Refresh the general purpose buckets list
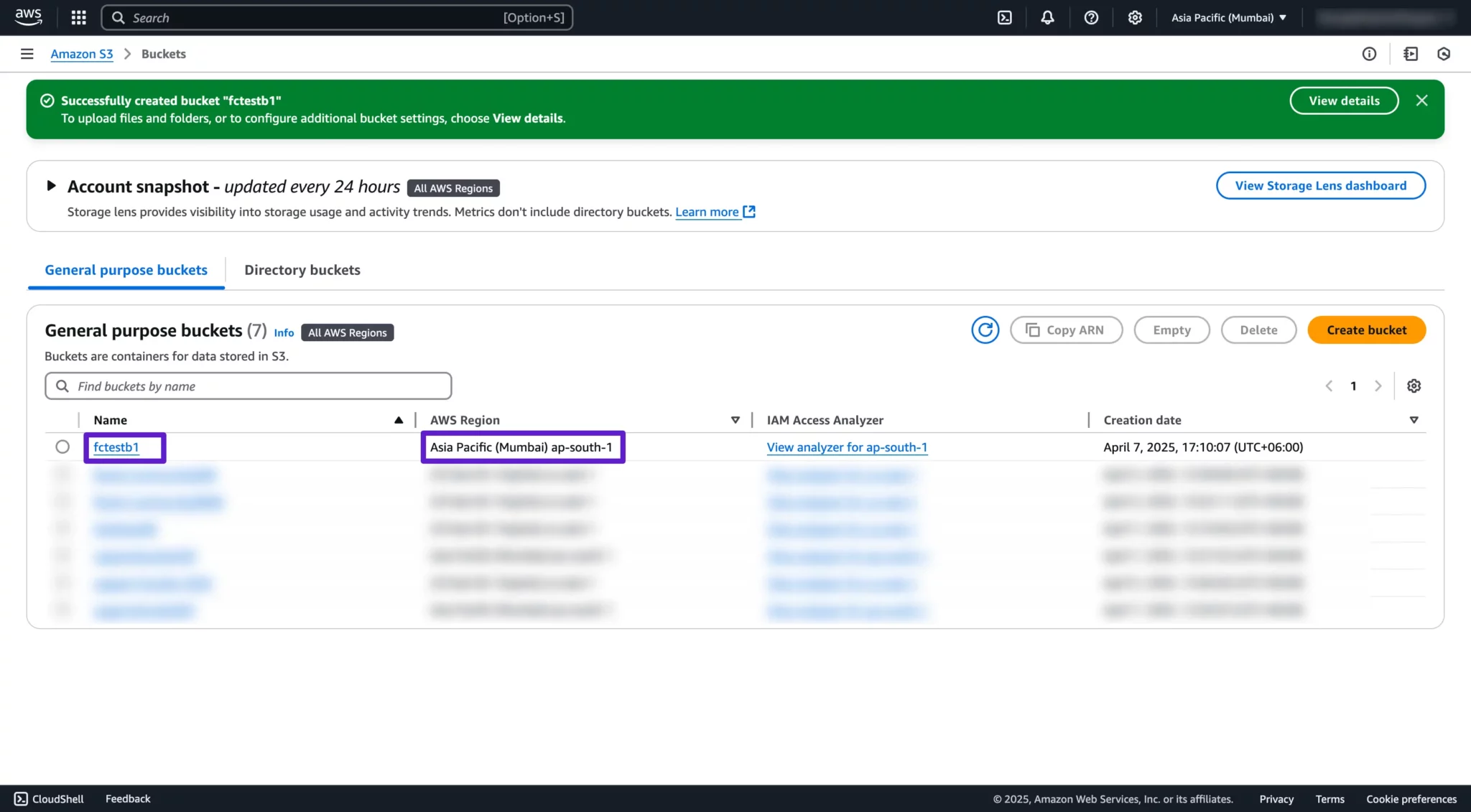This screenshot has height=812, width=1471. click(x=985, y=330)
